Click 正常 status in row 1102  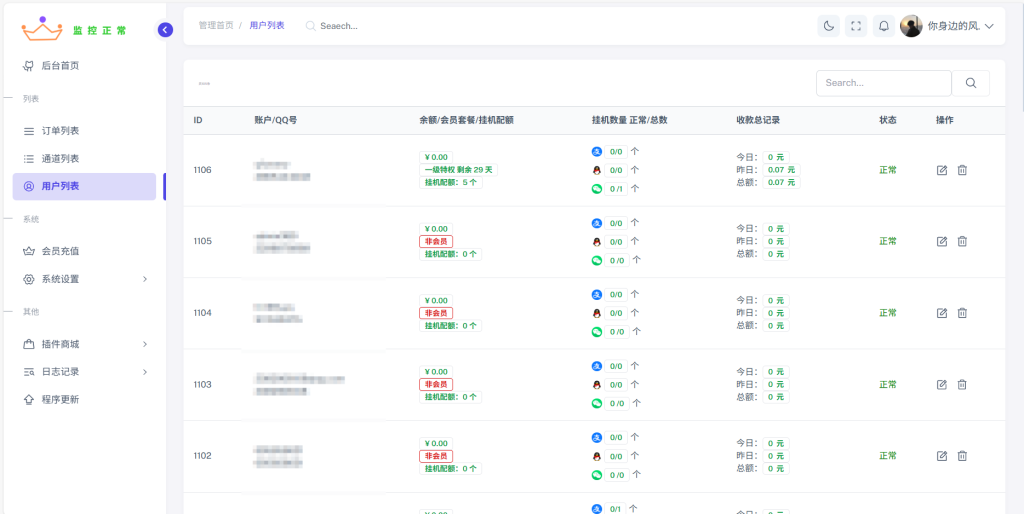pos(888,456)
